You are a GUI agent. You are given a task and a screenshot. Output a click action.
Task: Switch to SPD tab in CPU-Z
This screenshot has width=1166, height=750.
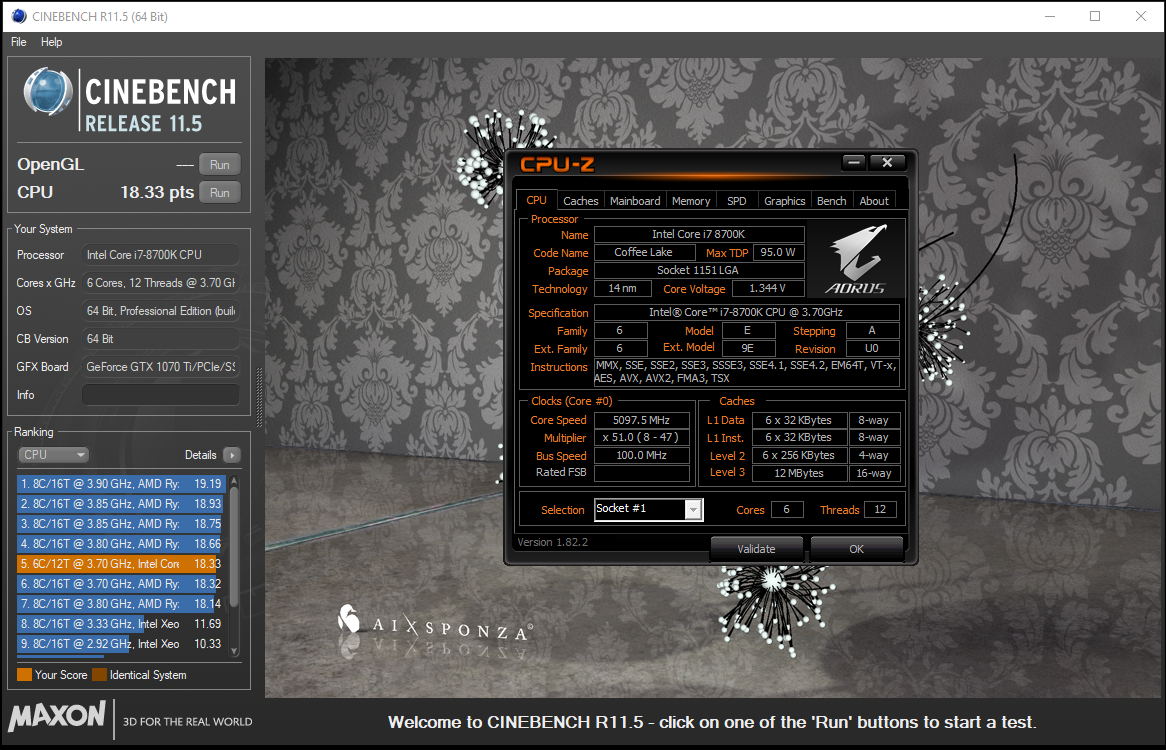(736, 201)
